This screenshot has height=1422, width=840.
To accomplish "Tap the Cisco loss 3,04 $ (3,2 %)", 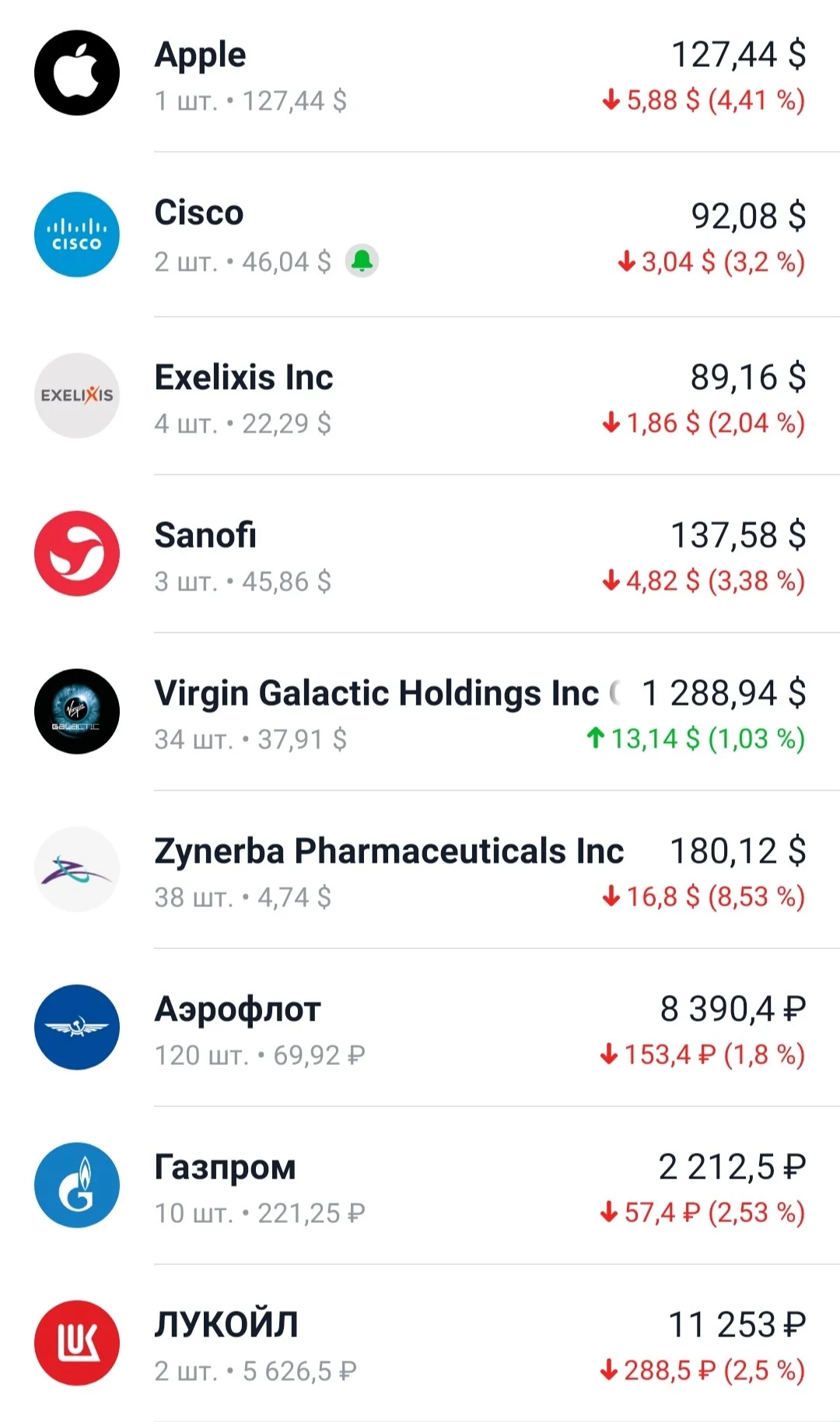I will 711,261.
